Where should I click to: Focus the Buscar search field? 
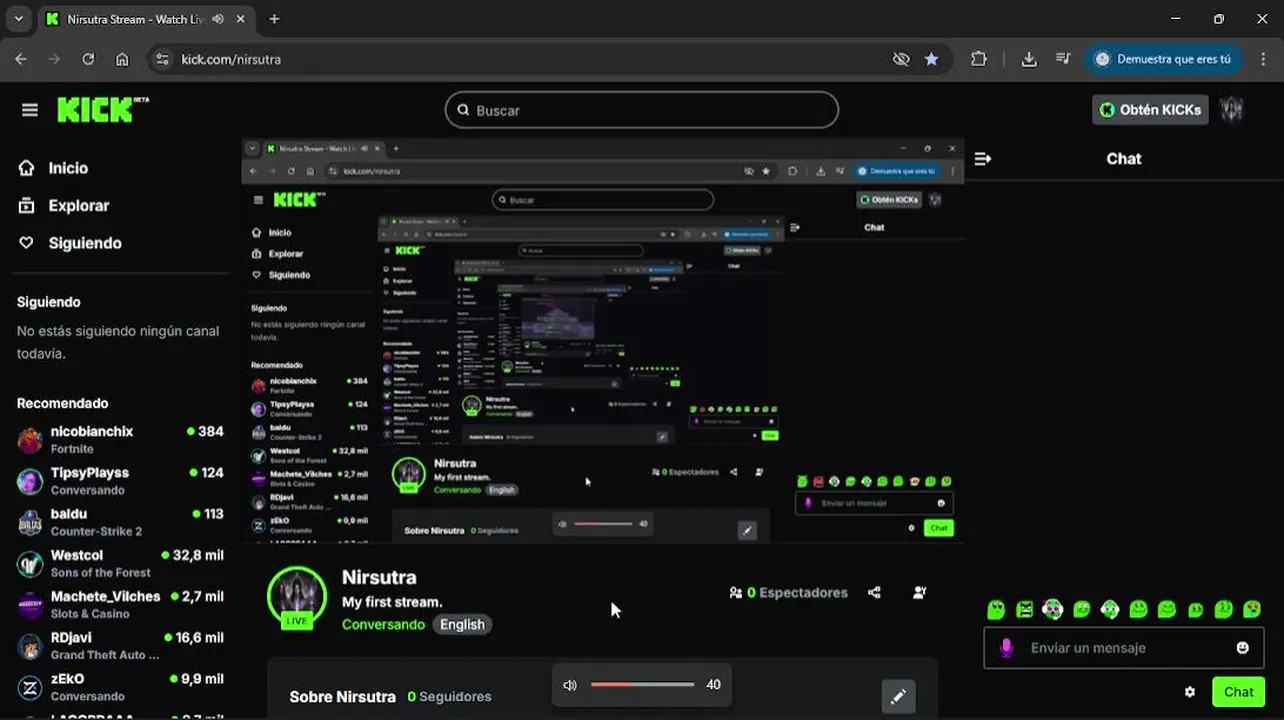[x=641, y=110]
